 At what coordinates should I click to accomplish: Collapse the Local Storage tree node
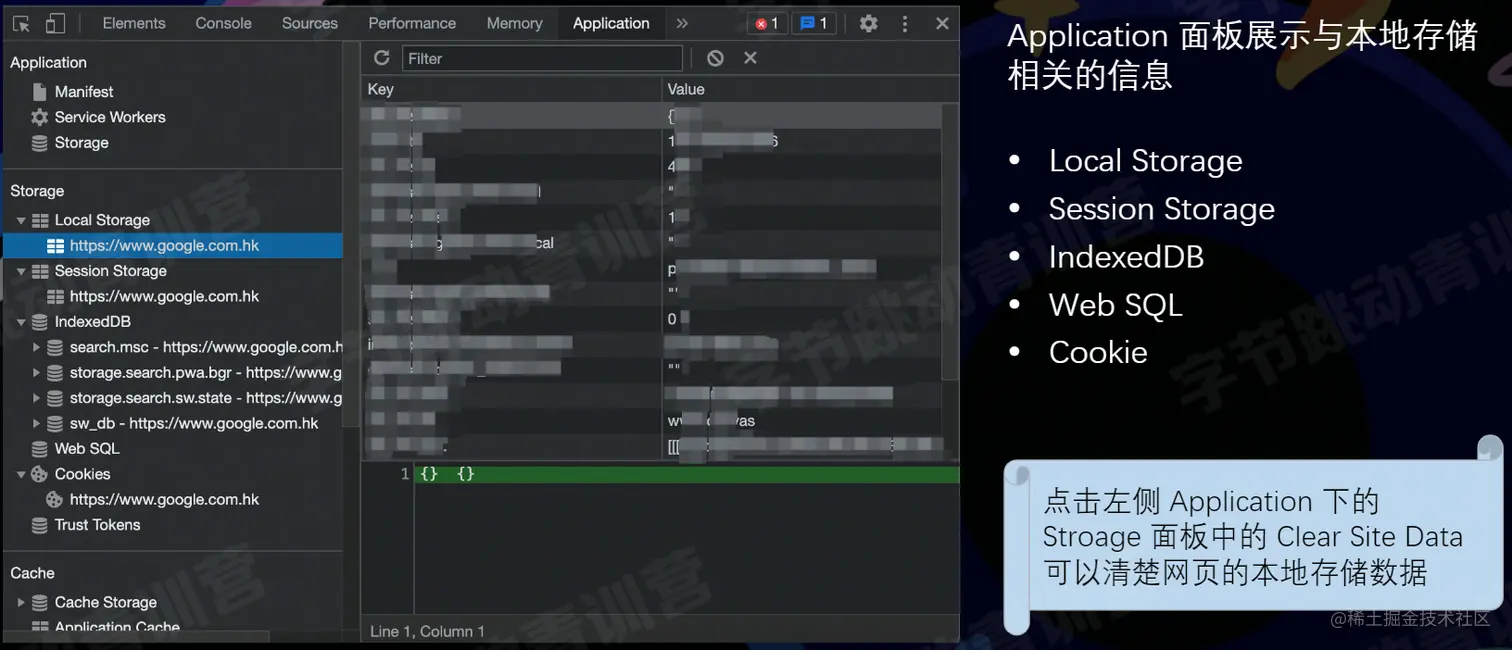click(x=21, y=220)
